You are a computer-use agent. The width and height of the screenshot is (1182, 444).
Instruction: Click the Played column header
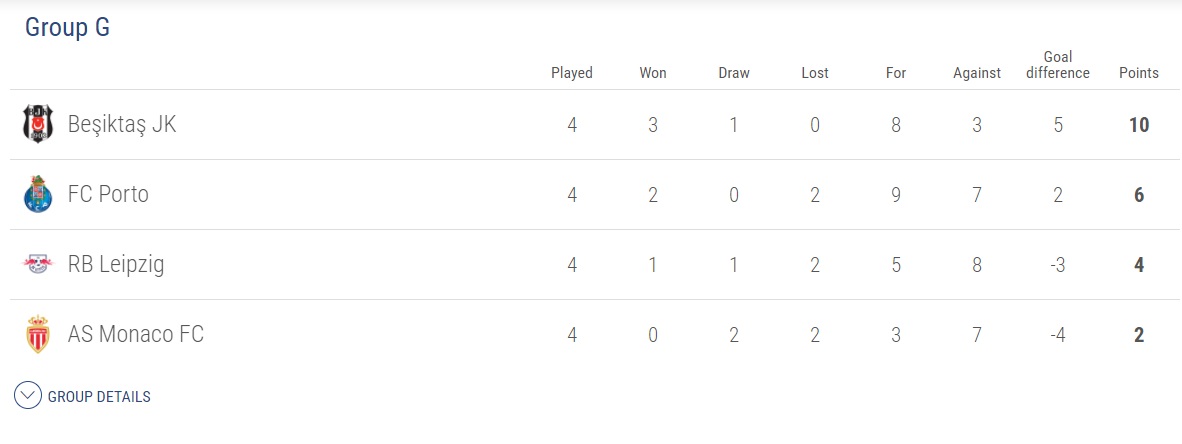tap(572, 73)
